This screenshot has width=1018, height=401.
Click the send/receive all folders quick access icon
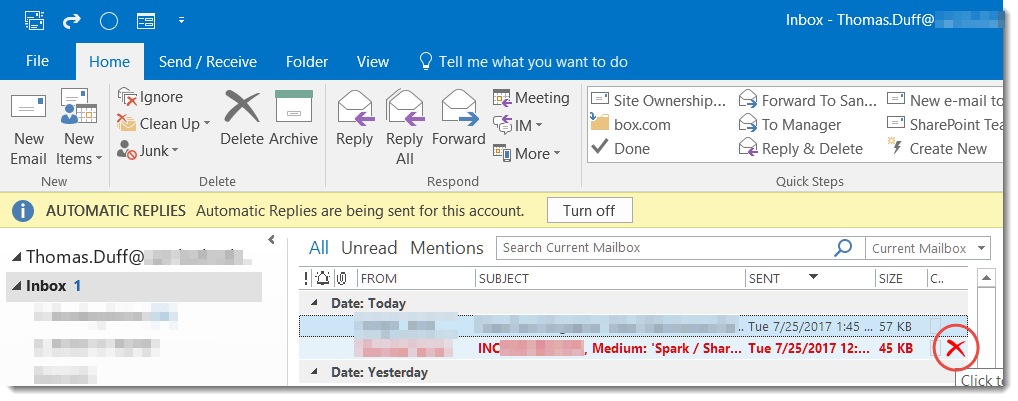point(34,21)
